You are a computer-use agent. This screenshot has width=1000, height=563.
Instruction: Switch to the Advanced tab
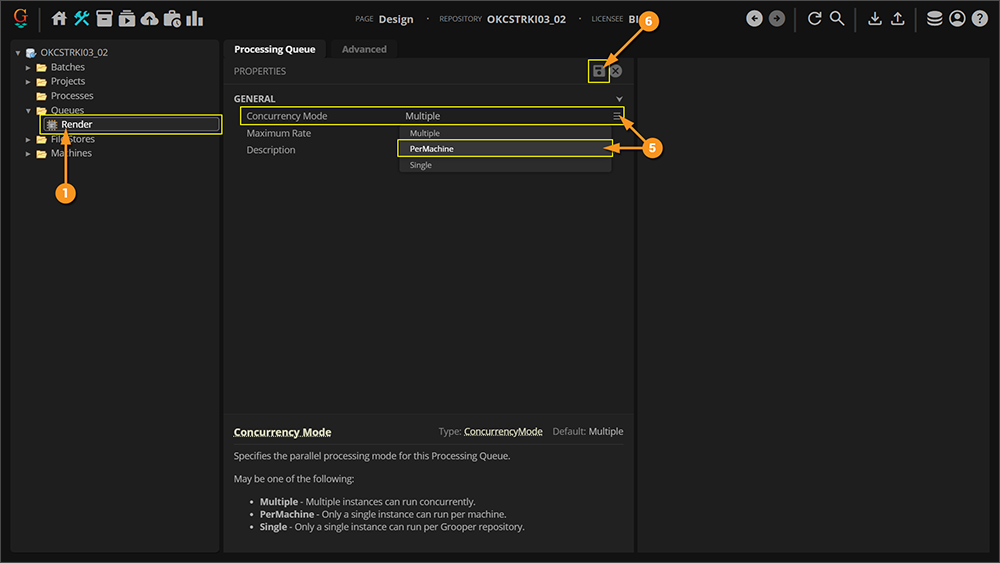364,49
